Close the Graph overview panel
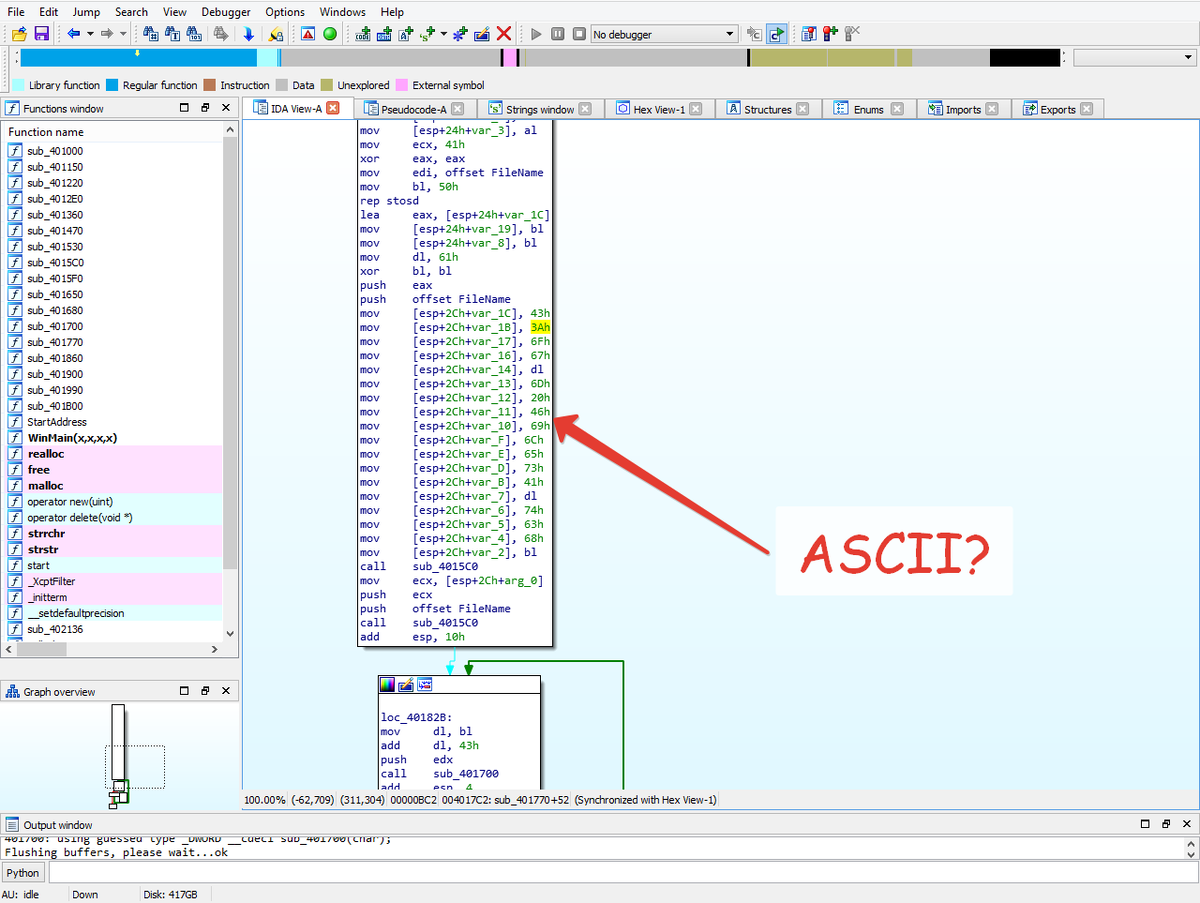The image size is (1200, 903). (x=227, y=691)
